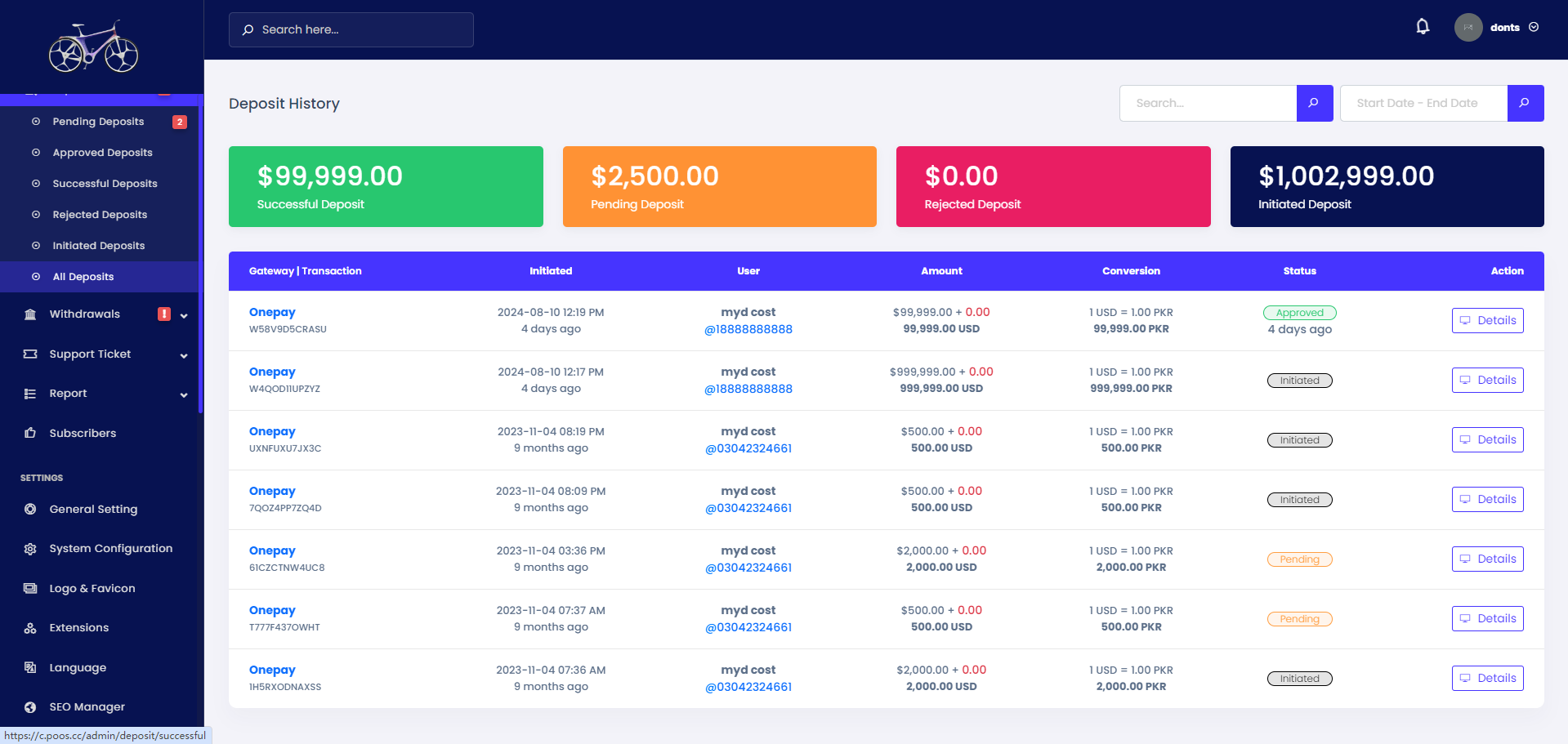Click the Subscribers thumbs-up icon
Screen dimensions: 1568x744
tap(30, 433)
